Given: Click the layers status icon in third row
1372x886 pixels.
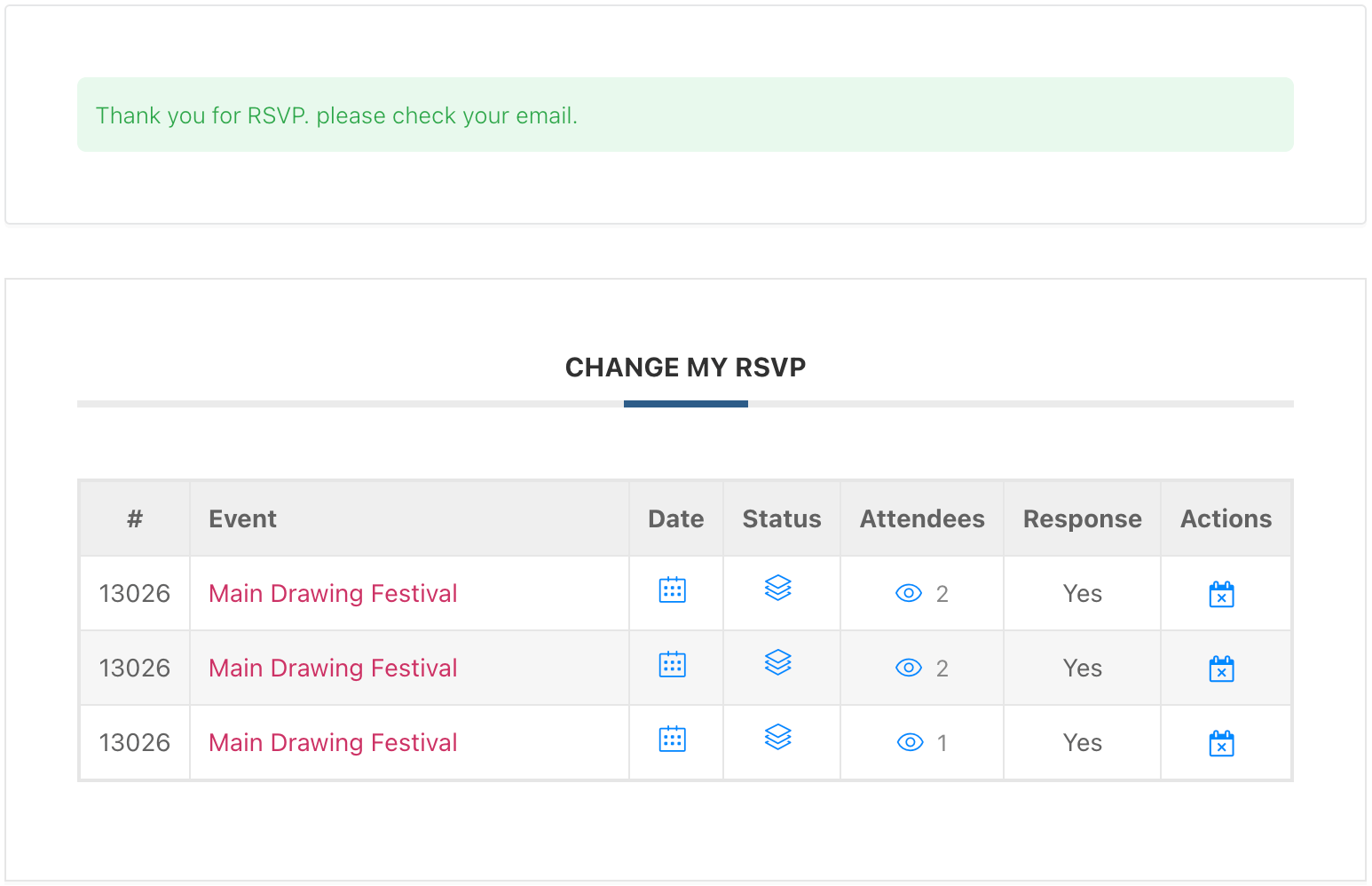Looking at the screenshot, I should 777,737.
